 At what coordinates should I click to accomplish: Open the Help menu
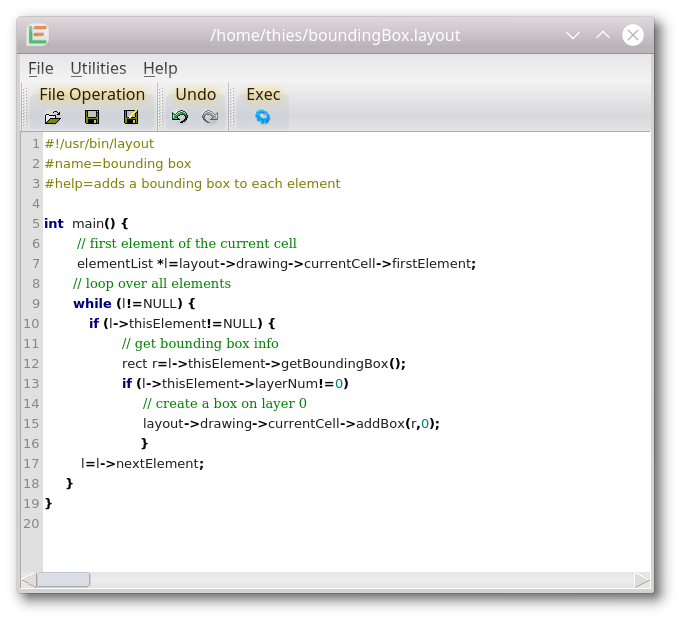160,68
